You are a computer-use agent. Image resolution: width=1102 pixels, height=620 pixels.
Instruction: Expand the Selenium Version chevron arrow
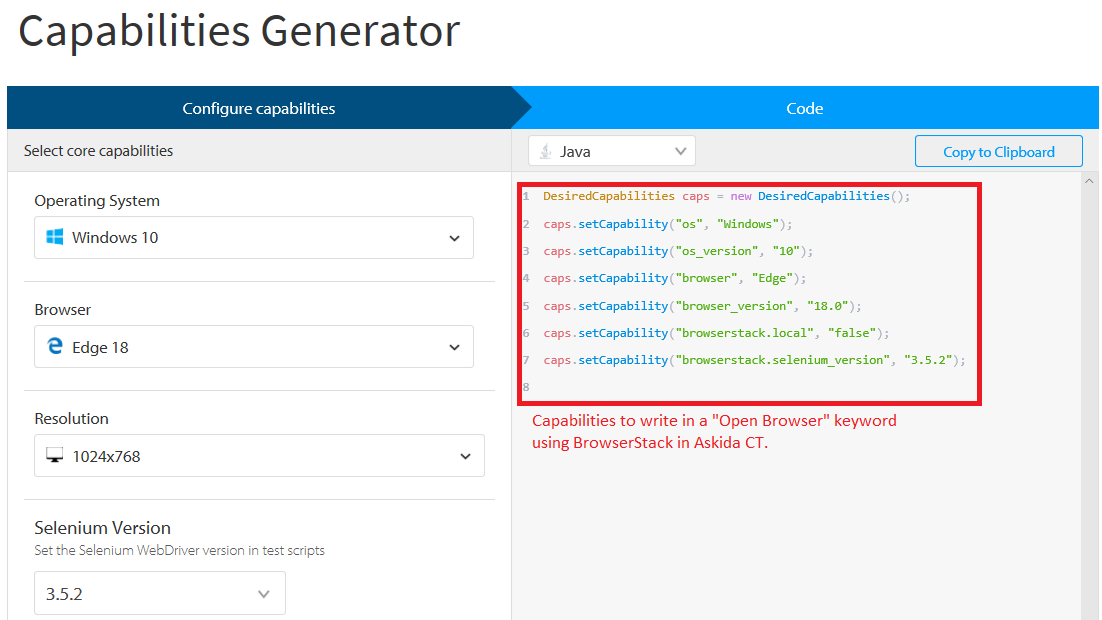(x=264, y=594)
